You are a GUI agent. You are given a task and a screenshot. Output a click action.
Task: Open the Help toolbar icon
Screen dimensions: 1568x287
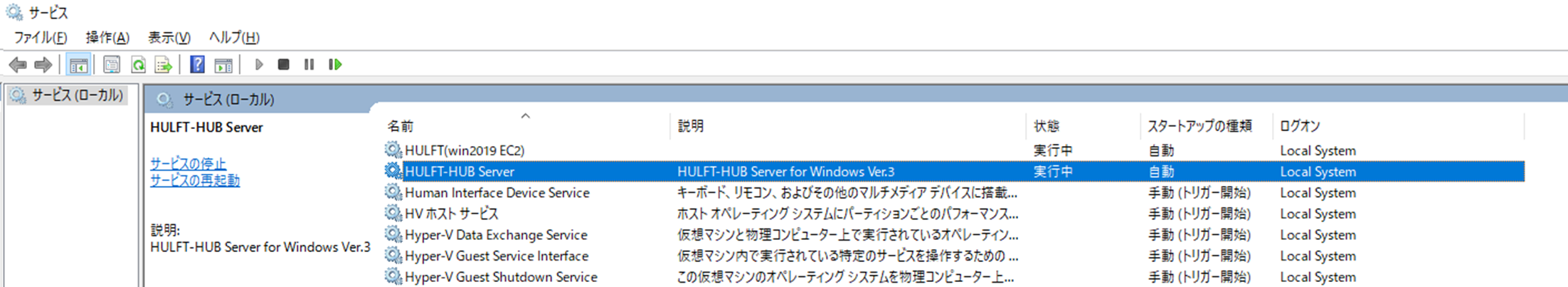pos(197,65)
